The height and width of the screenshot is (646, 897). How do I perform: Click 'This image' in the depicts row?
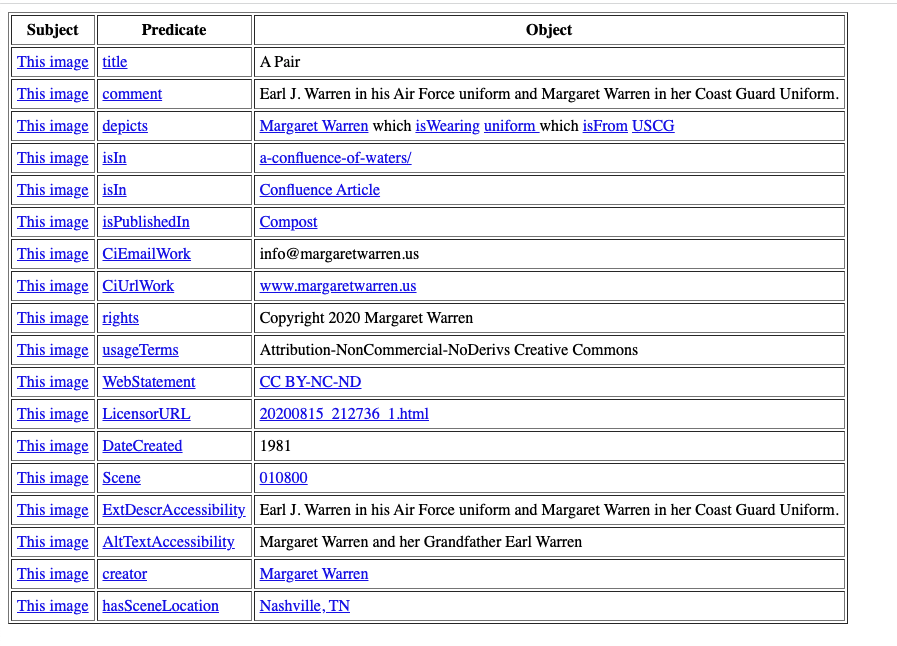pos(53,126)
